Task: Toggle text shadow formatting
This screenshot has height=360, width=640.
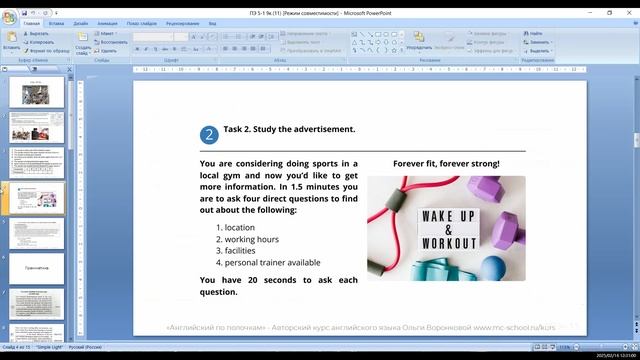Action: [174, 49]
